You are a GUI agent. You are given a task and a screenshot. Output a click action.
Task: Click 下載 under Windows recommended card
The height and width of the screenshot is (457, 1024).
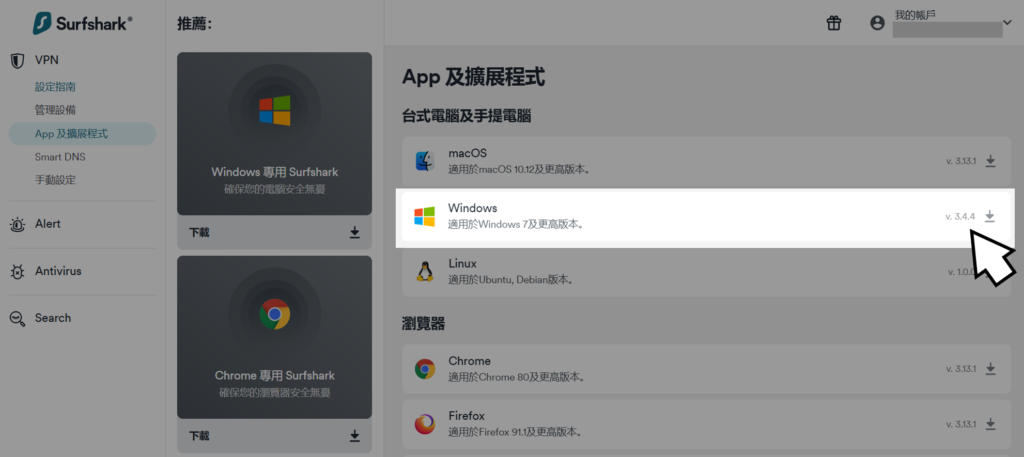tap(199, 232)
